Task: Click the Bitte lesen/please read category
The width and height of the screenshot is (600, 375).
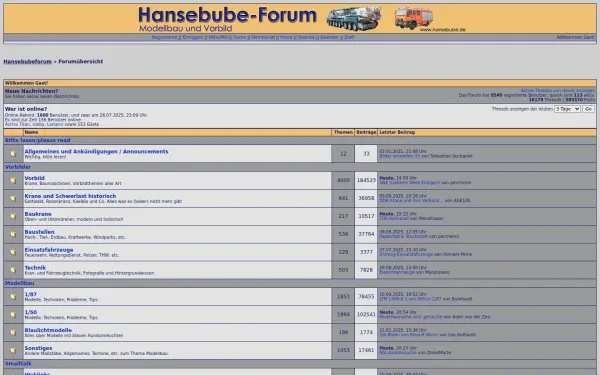Action: (x=38, y=140)
